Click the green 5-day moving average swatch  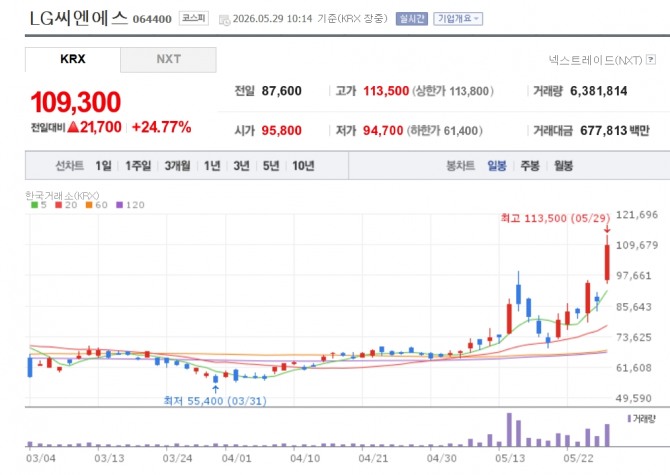pos(35,205)
